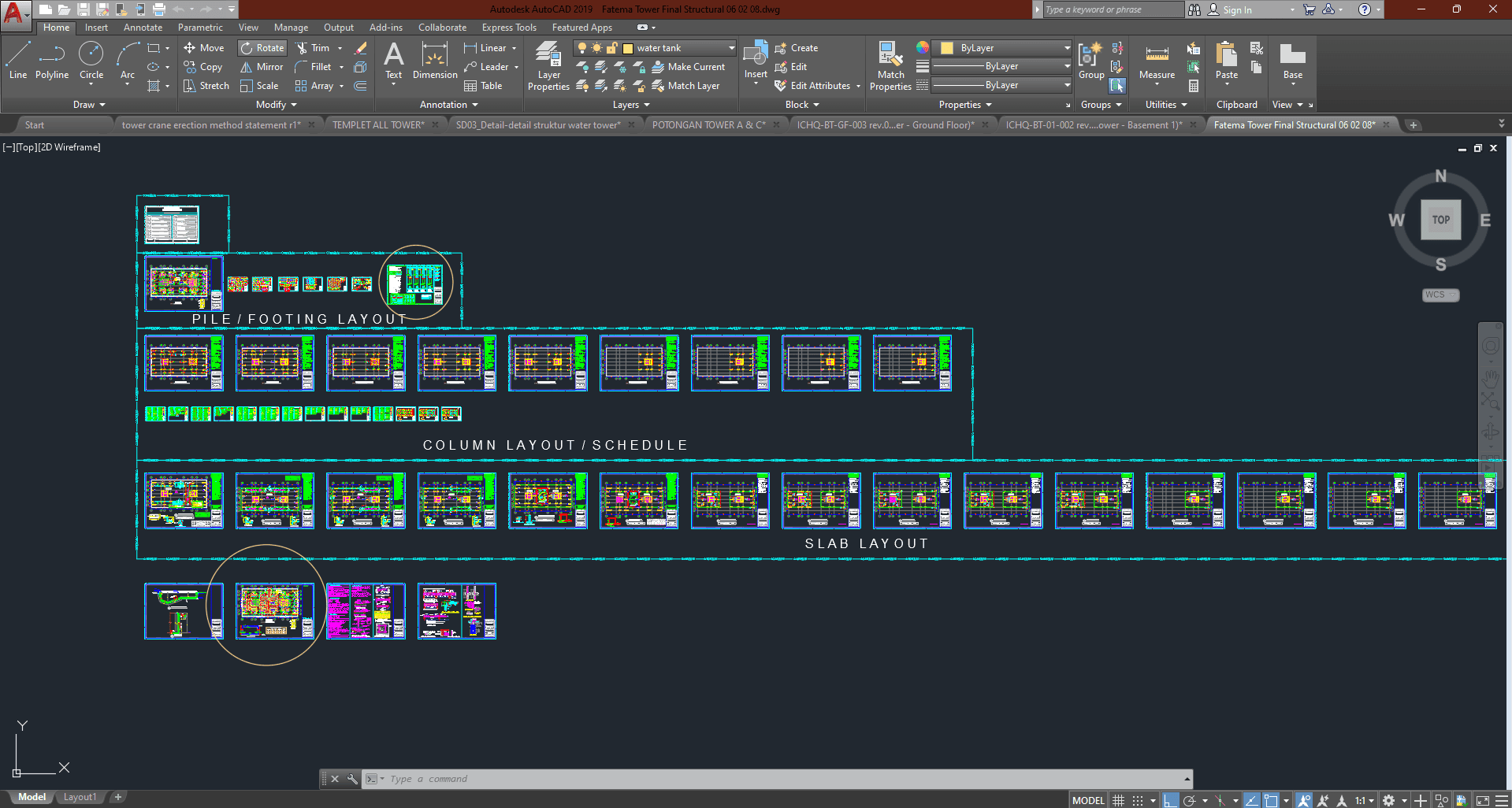Activate the Measure utility tool
The image size is (1512, 808).
click(1157, 61)
